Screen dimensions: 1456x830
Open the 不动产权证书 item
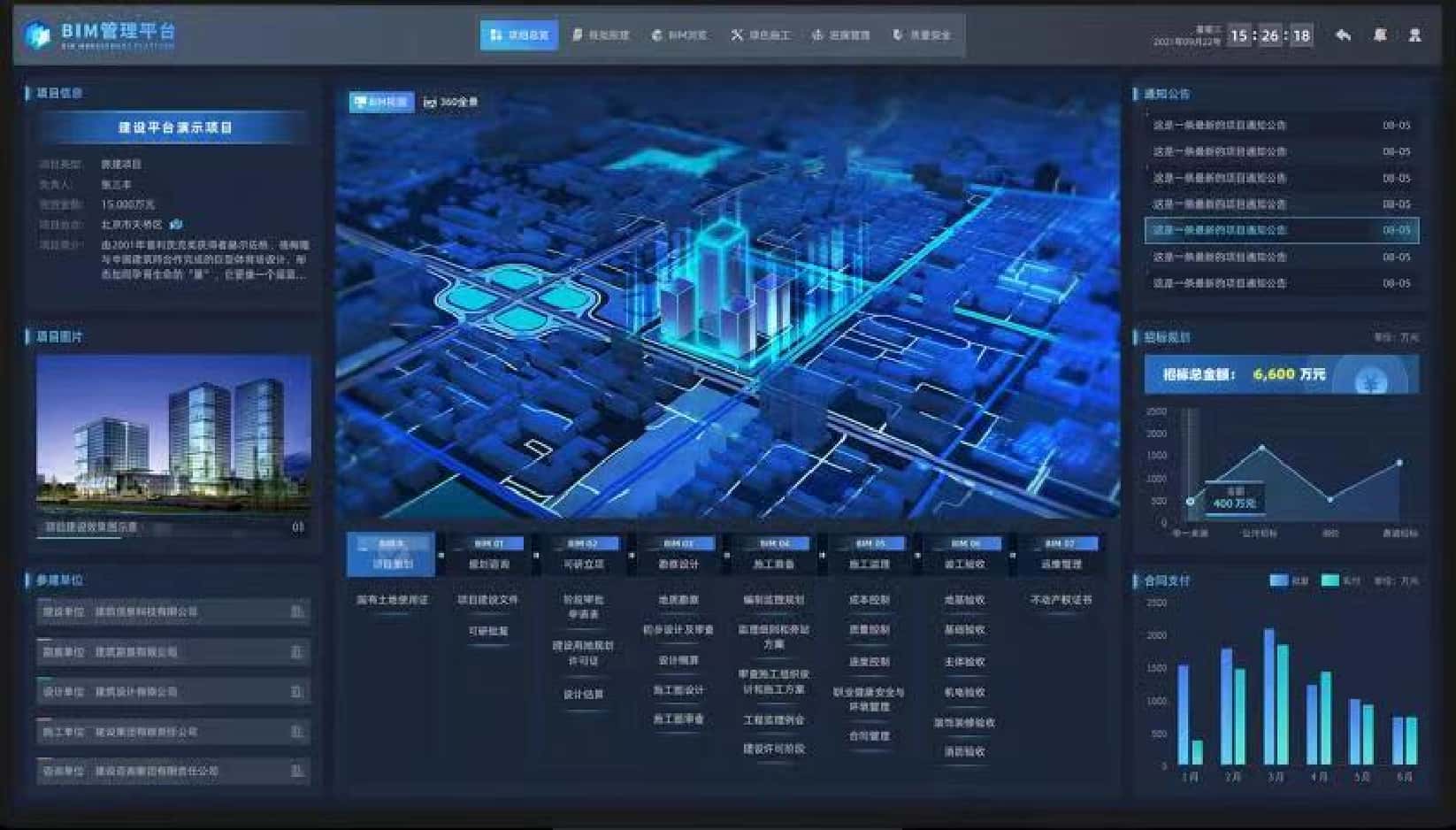(1061, 600)
